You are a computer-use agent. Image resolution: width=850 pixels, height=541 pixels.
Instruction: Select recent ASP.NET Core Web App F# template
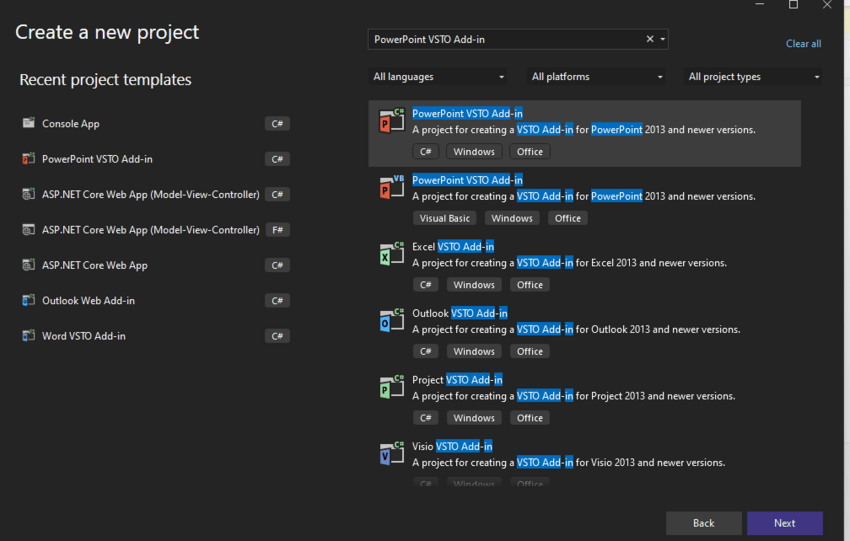click(155, 230)
